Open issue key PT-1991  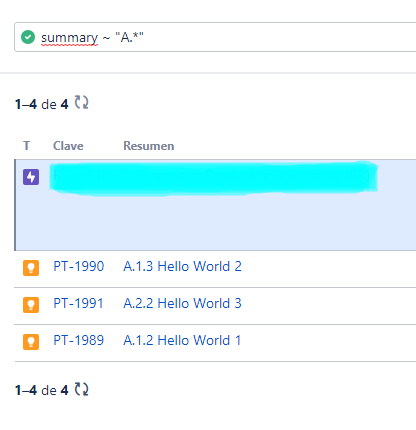78,303
